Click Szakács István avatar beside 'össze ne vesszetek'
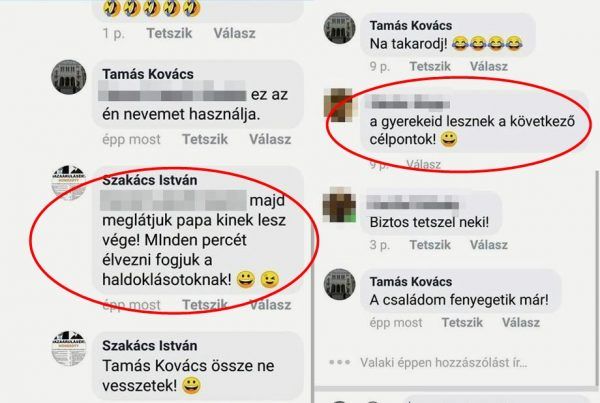 click(69, 348)
